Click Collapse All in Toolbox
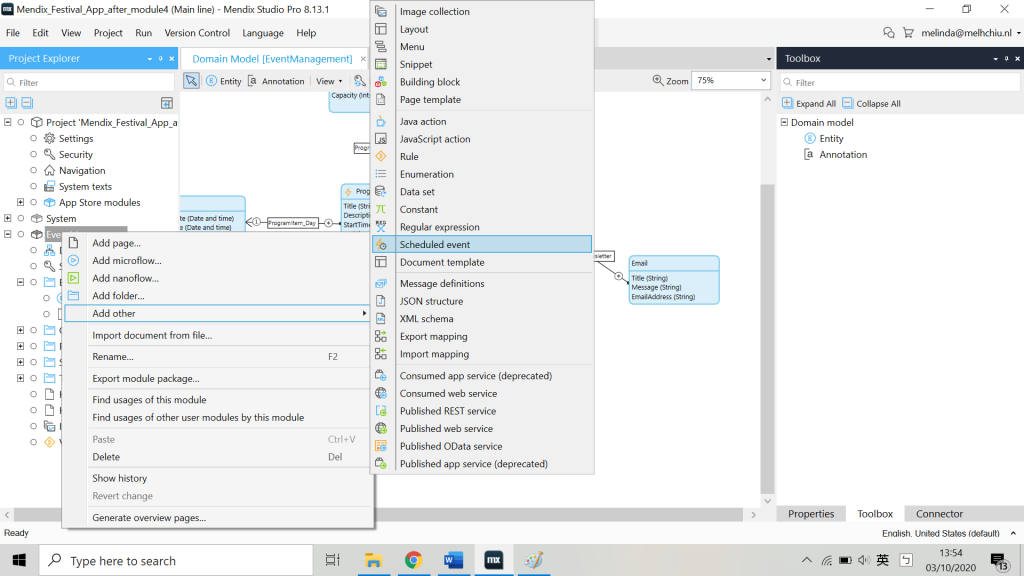Screen dimensions: 1024x576 (x=871, y=103)
